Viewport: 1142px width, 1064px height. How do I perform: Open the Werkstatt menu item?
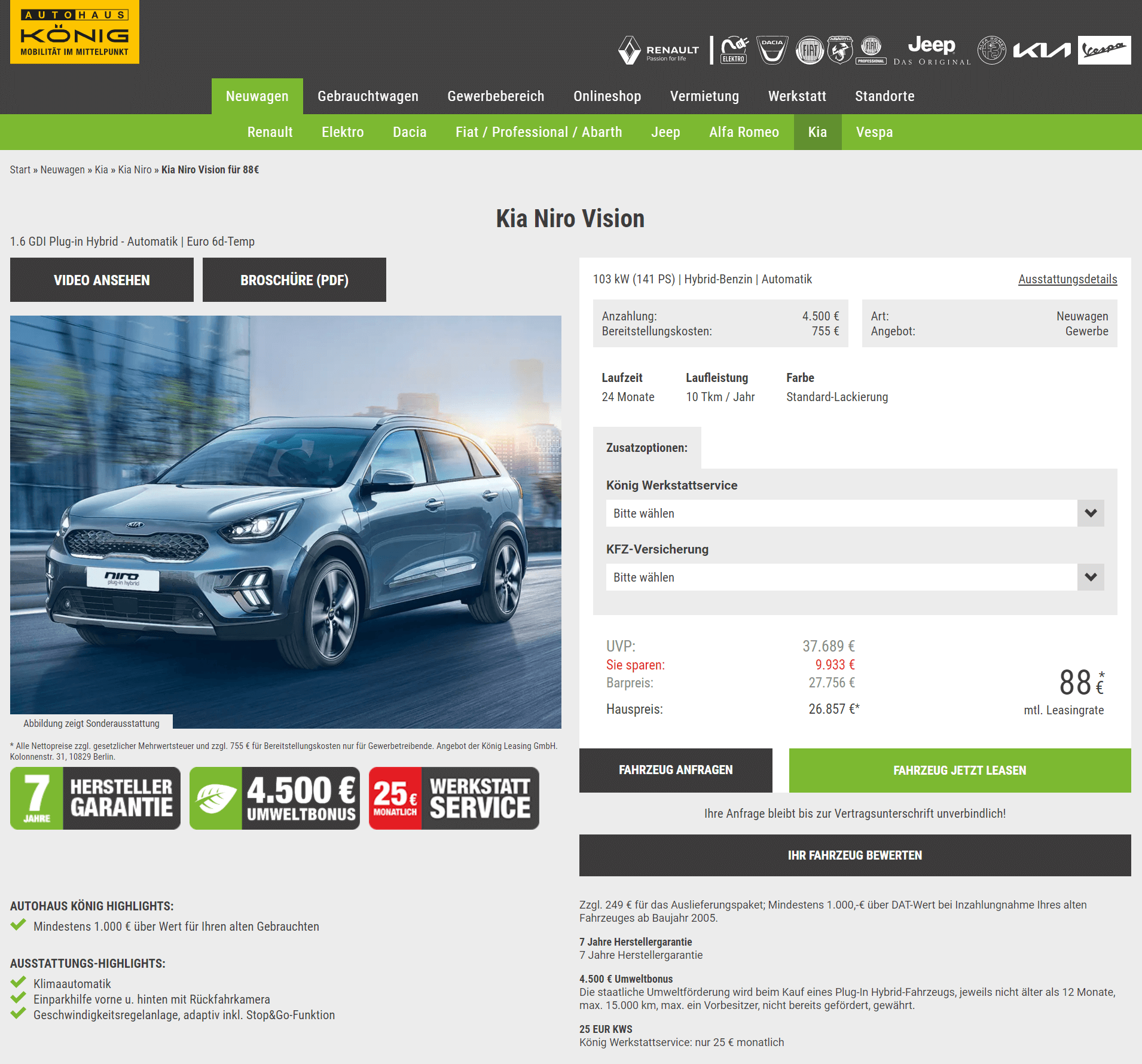(797, 96)
